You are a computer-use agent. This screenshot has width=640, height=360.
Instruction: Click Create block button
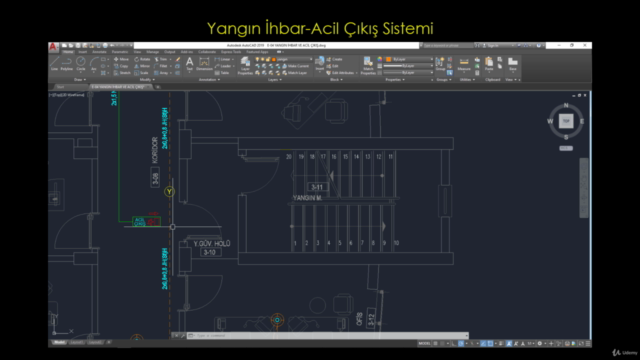pyautogui.click(x=334, y=59)
